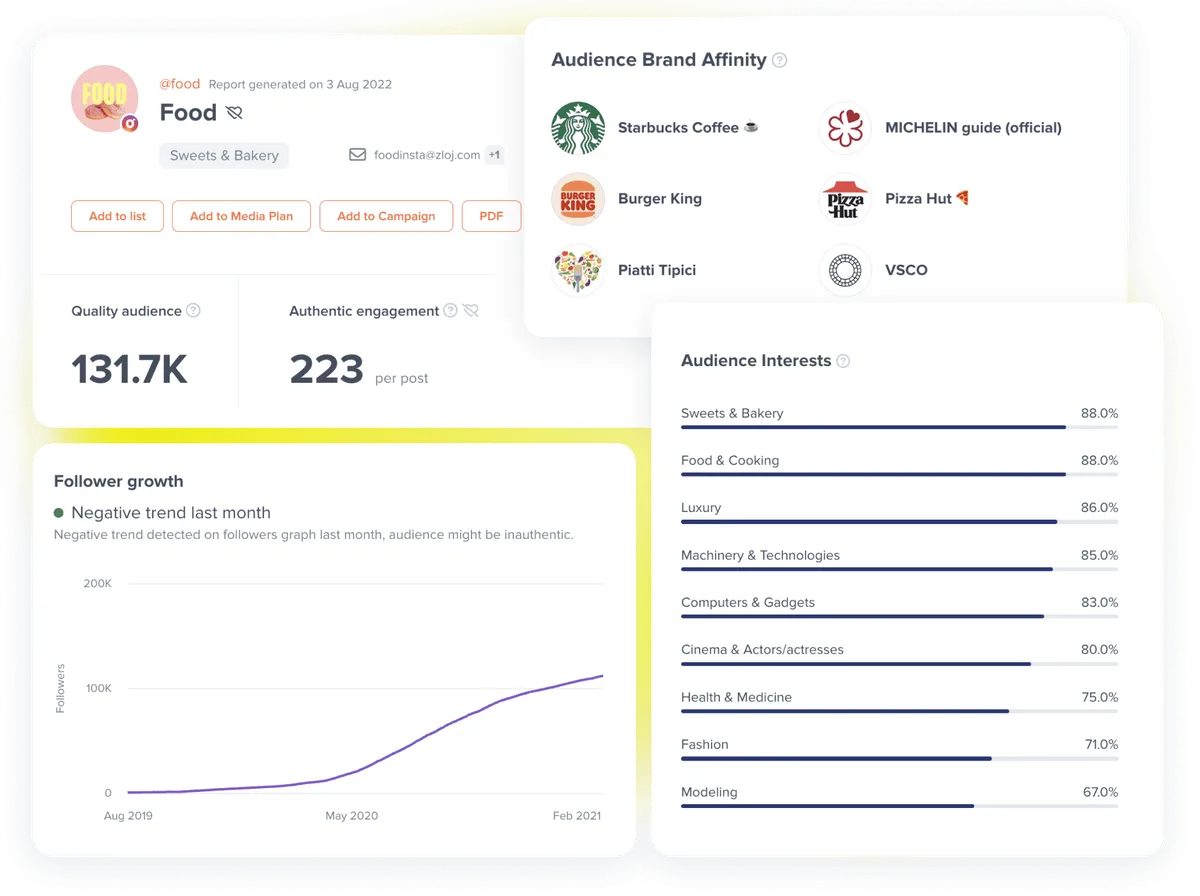This screenshot has height=896, width=1200.
Task: Click the email envelope icon
Action: [x=357, y=155]
